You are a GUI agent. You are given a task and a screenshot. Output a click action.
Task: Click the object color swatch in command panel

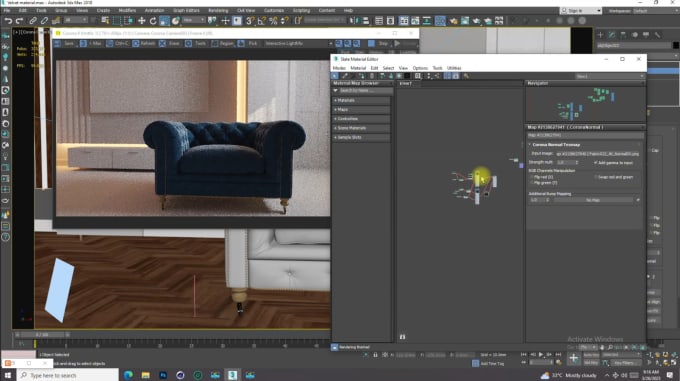pos(675,45)
